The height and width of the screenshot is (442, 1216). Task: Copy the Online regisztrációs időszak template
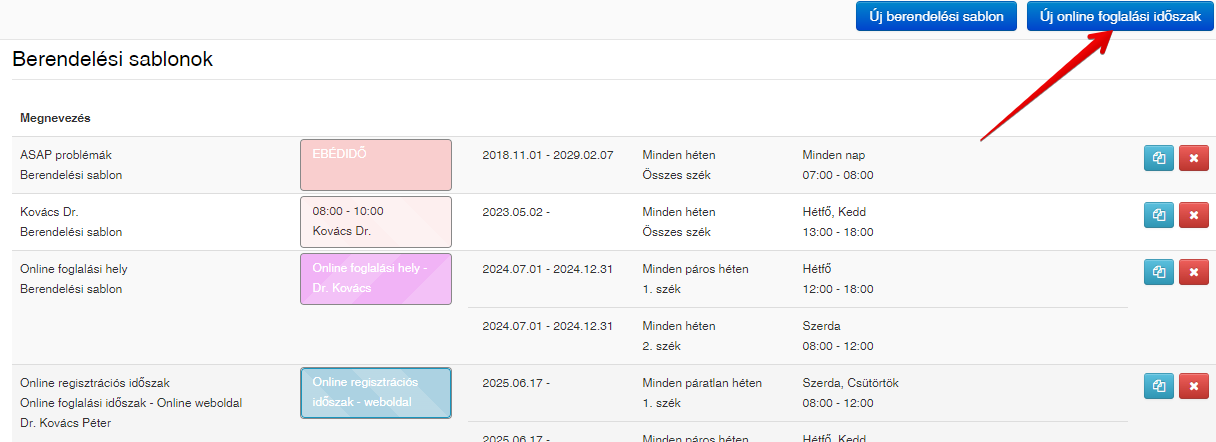[x=1159, y=386]
